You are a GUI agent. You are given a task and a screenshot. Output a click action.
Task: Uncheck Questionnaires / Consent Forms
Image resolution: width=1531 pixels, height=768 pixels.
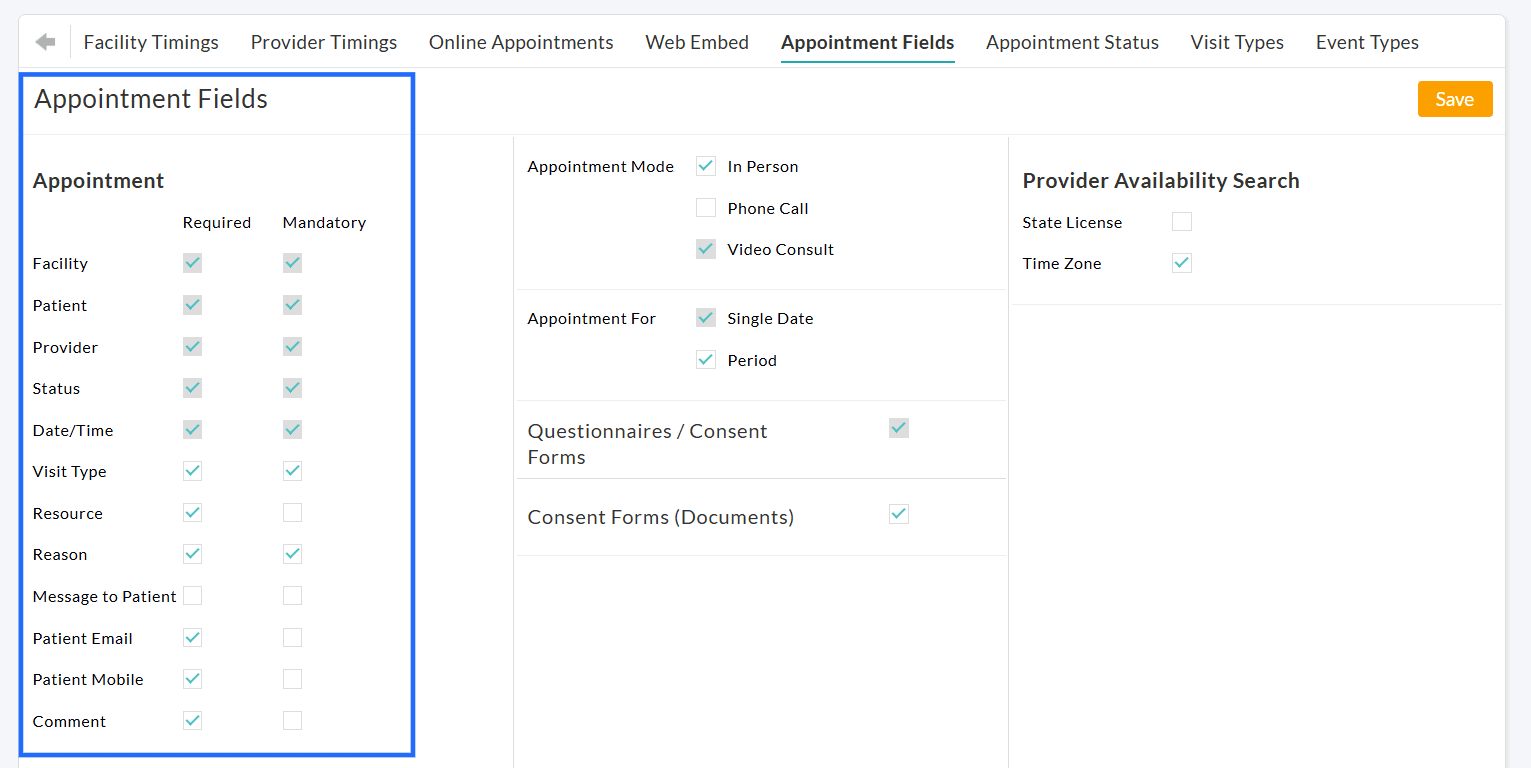898,427
